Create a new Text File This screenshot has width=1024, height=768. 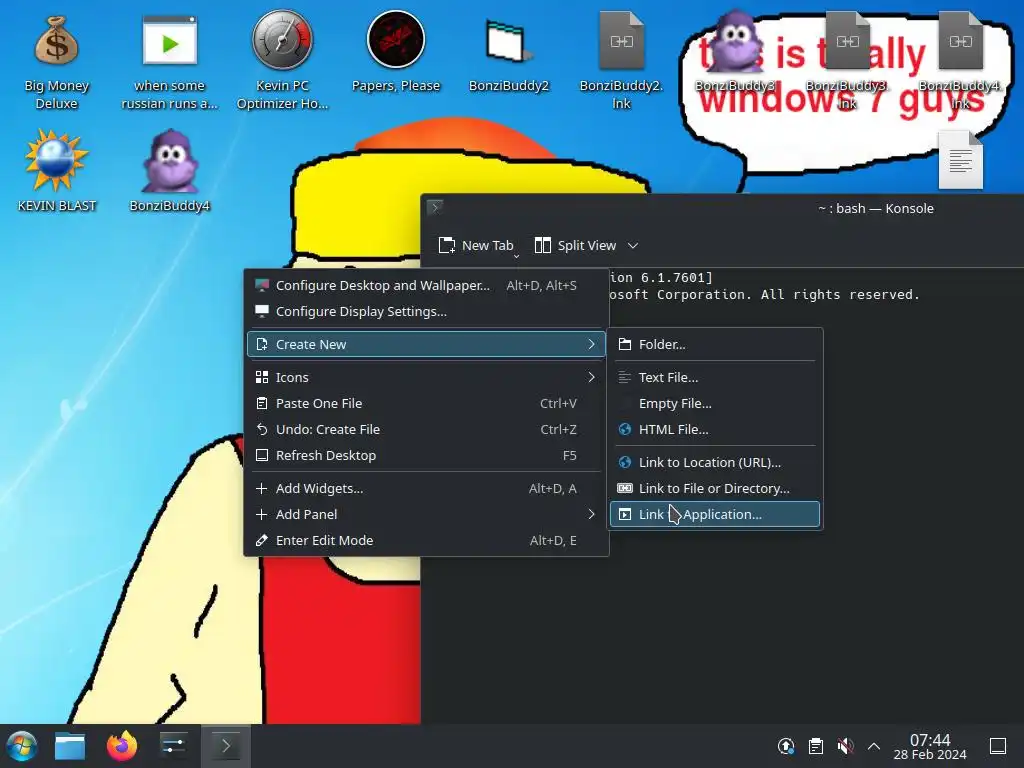(715, 377)
